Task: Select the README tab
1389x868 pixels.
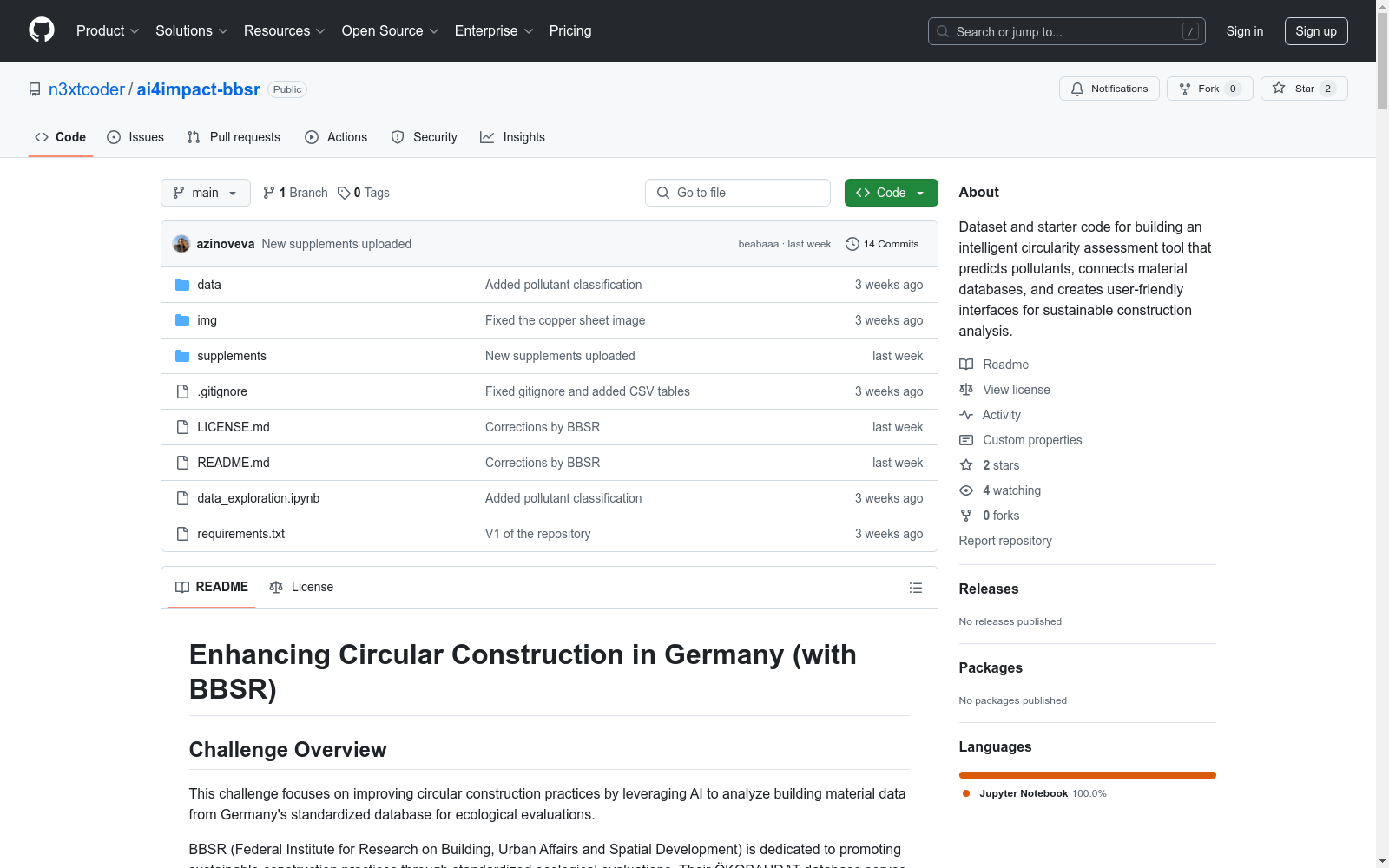Action: click(x=212, y=588)
